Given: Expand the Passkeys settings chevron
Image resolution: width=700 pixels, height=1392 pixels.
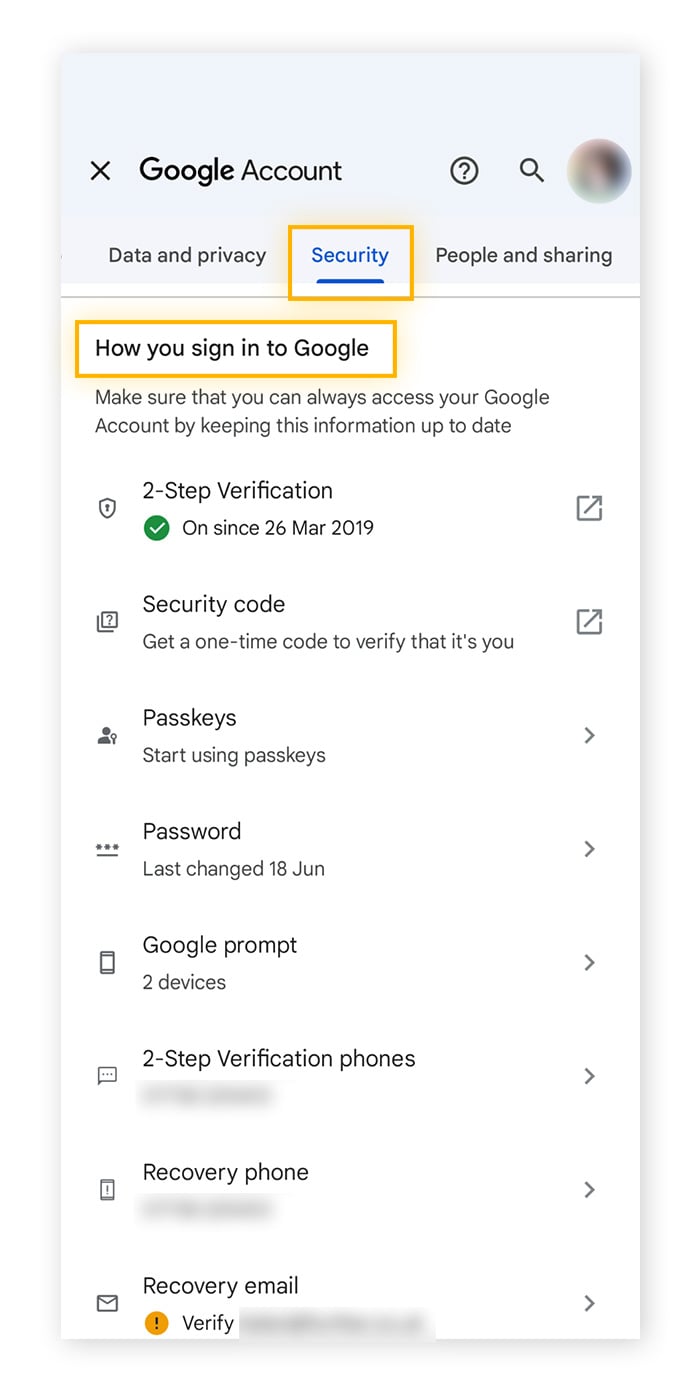Looking at the screenshot, I should (590, 735).
